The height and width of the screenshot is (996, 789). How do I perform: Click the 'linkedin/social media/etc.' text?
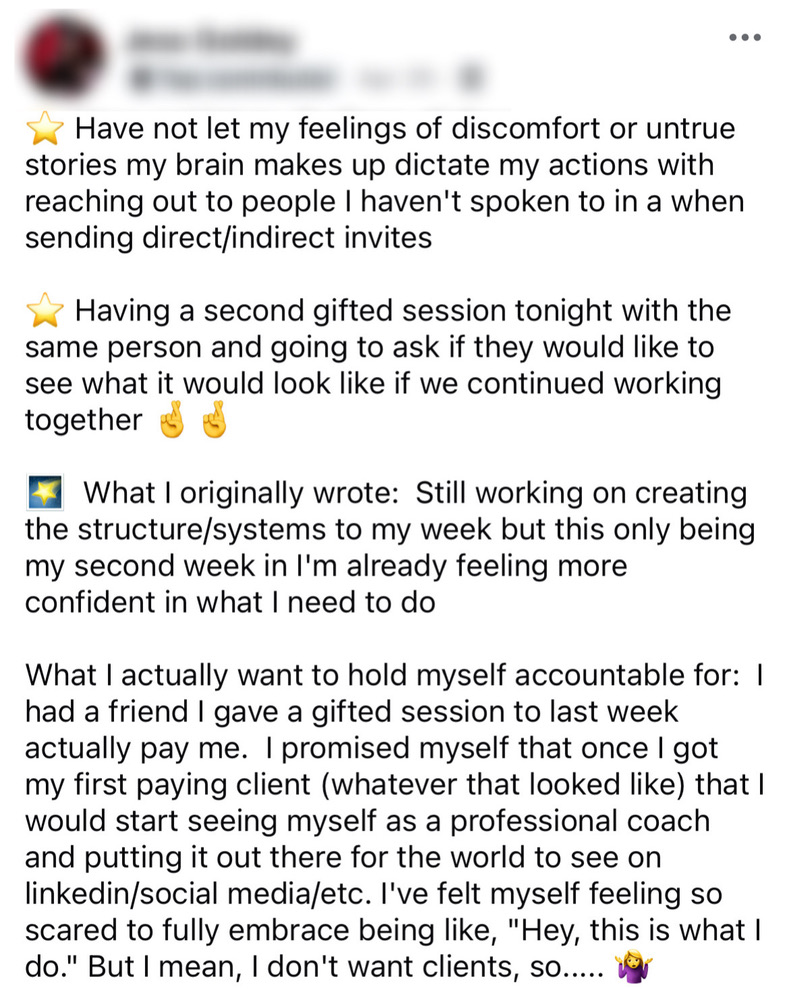click(198, 894)
